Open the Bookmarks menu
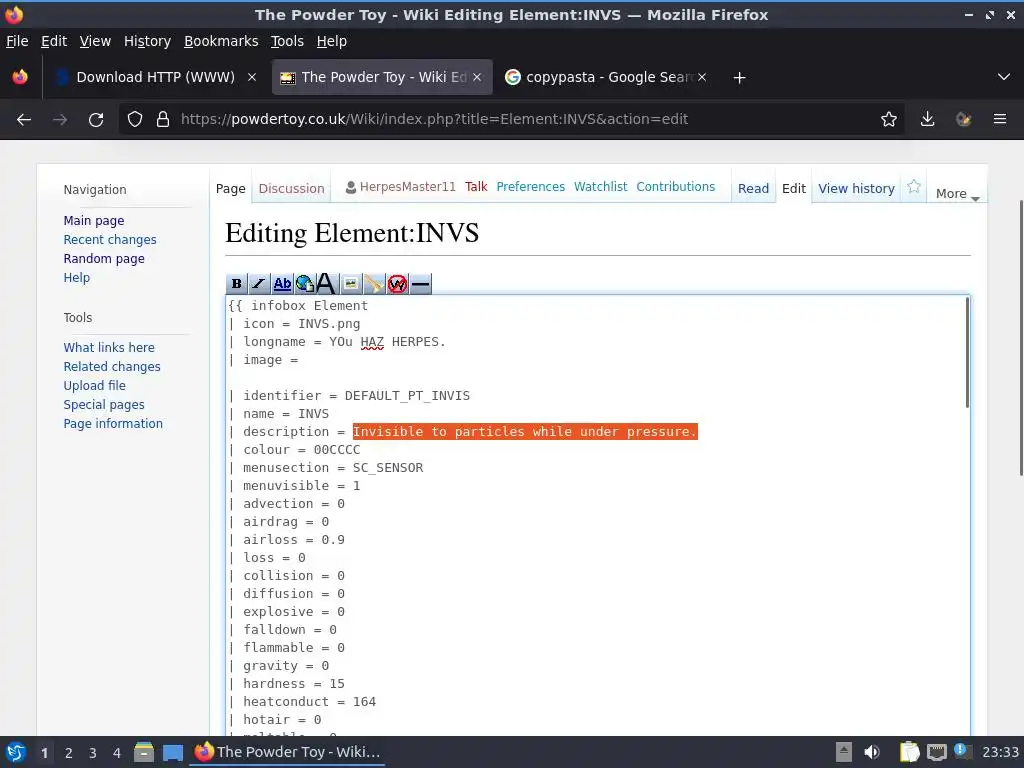 tap(221, 41)
